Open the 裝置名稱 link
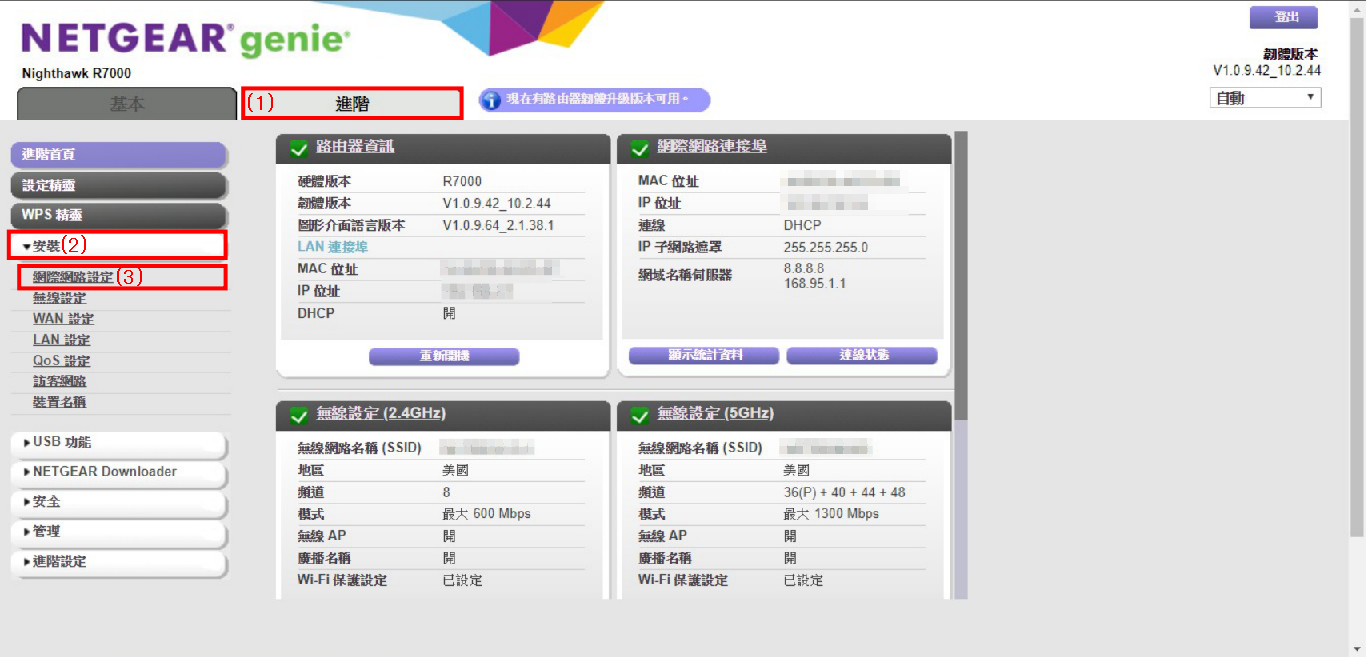 60,402
